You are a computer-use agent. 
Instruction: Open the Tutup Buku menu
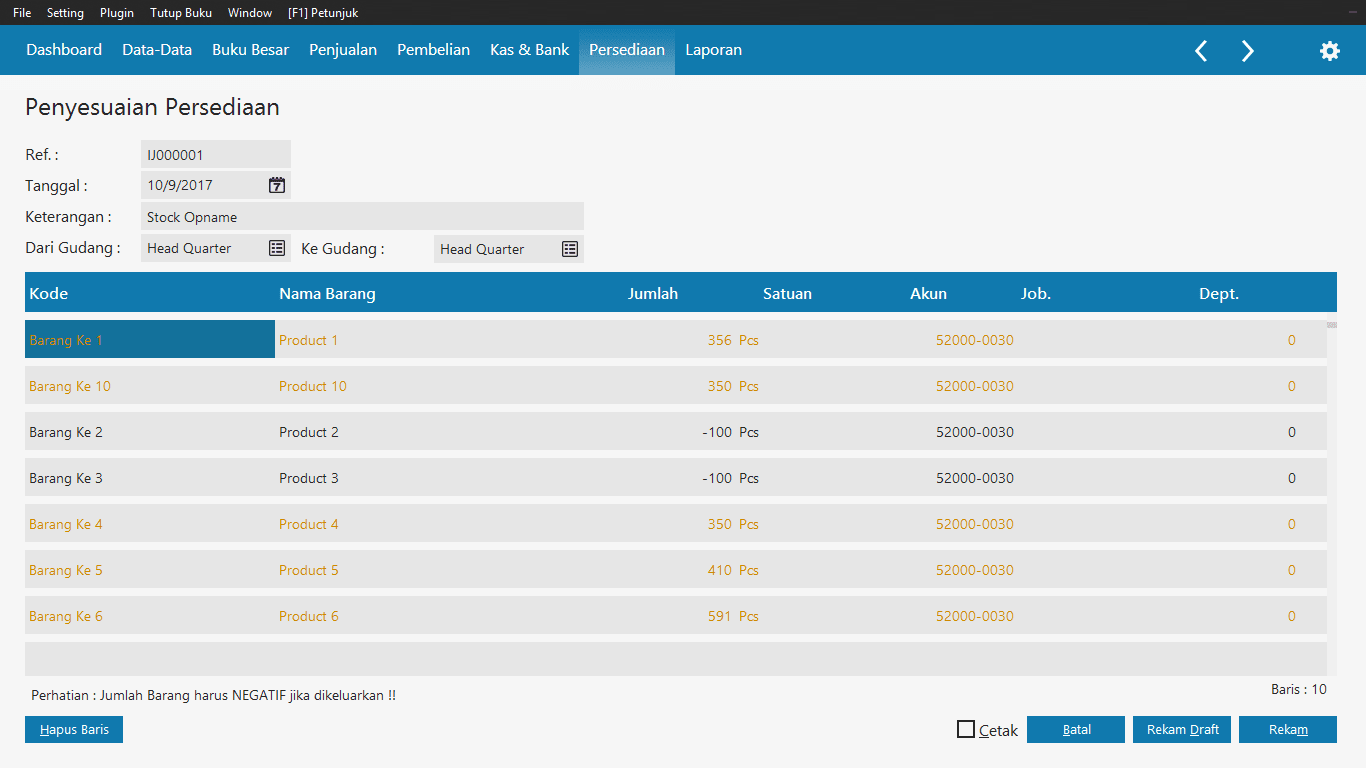[x=181, y=13]
